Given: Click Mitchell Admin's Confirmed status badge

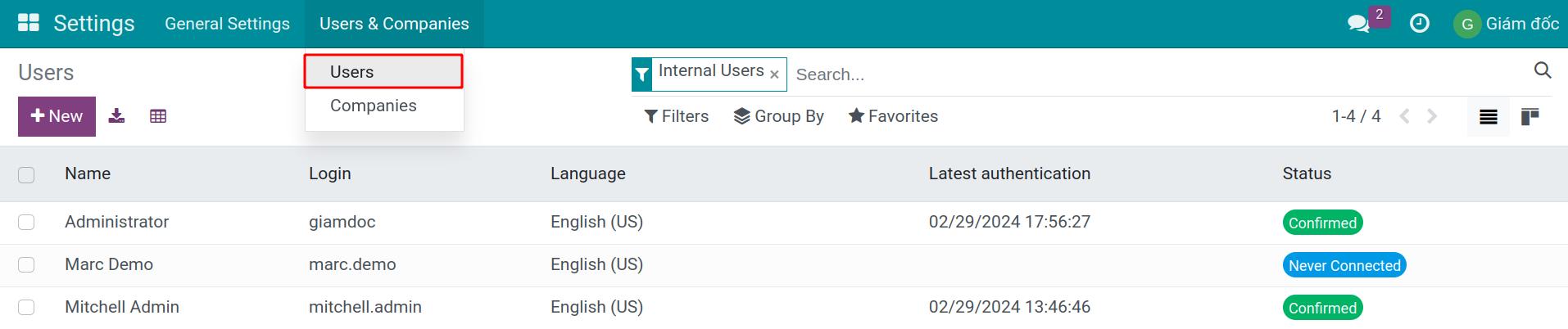Looking at the screenshot, I should 1322,308.
